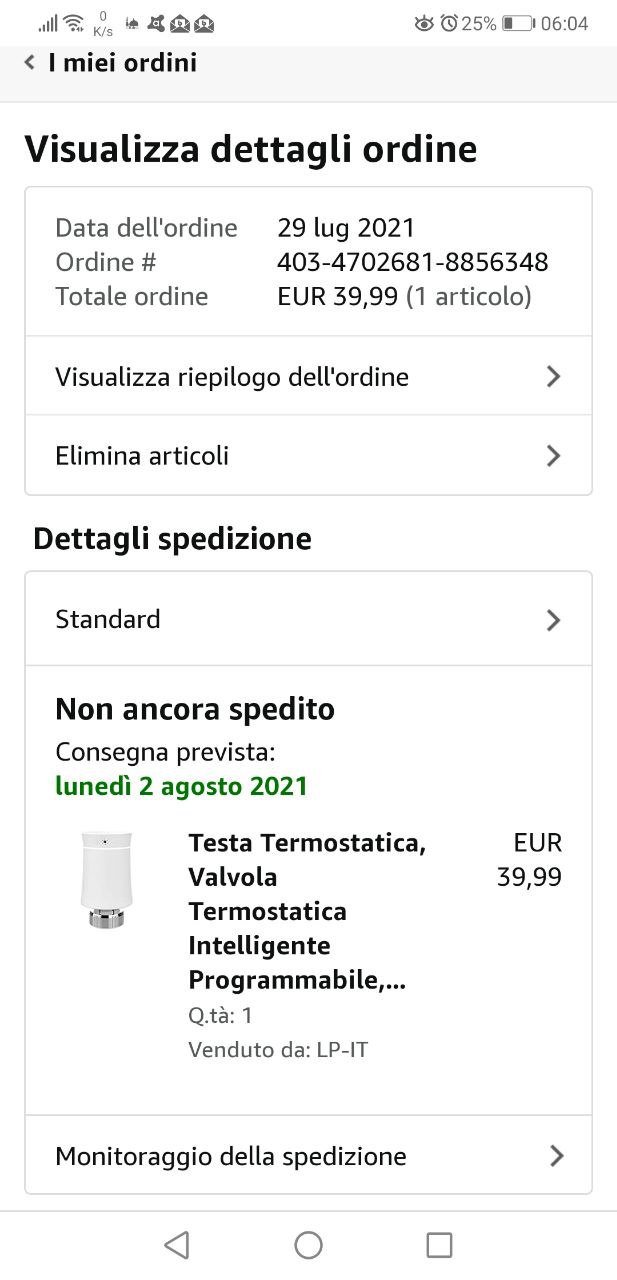Image resolution: width=617 pixels, height=1280 pixels.
Task: Tap Monitoraggio della spedizione text
Action: pyautogui.click(x=231, y=1156)
